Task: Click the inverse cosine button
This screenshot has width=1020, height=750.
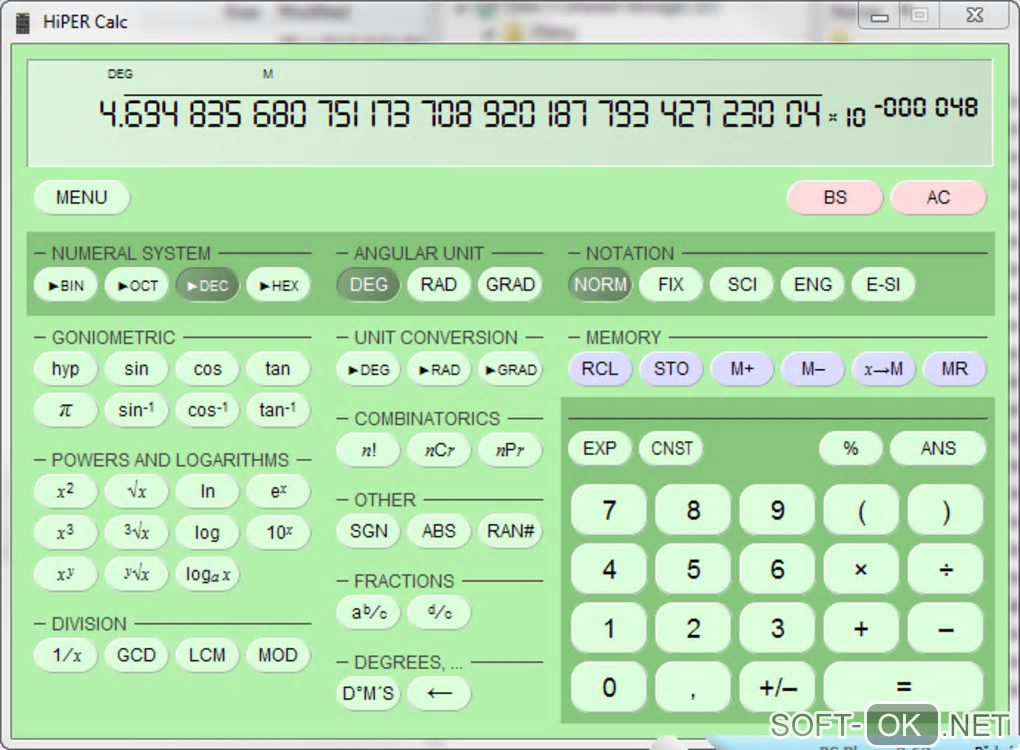Action: pyautogui.click(x=208, y=410)
